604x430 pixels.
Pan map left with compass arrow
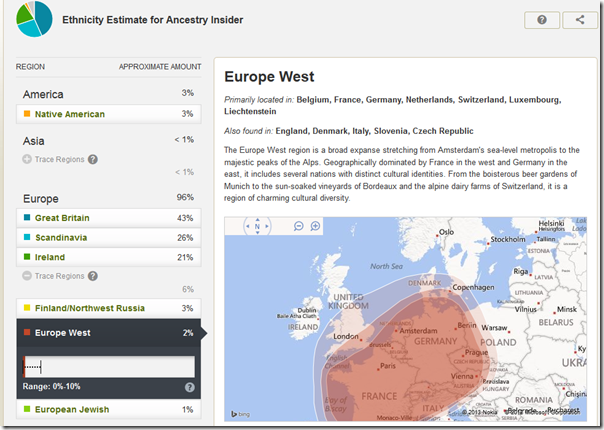click(248, 227)
